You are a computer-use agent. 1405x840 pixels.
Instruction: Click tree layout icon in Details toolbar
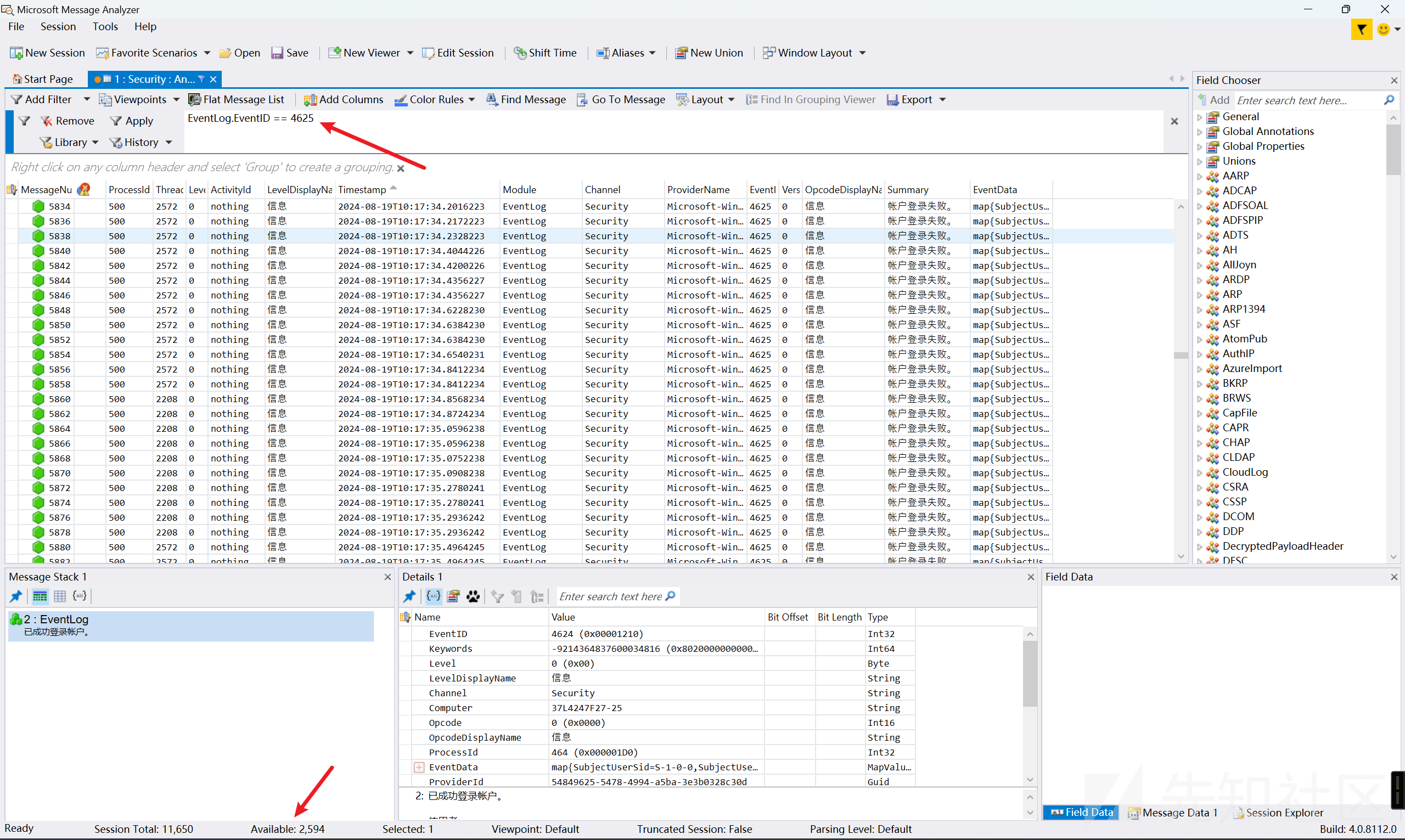point(537,596)
